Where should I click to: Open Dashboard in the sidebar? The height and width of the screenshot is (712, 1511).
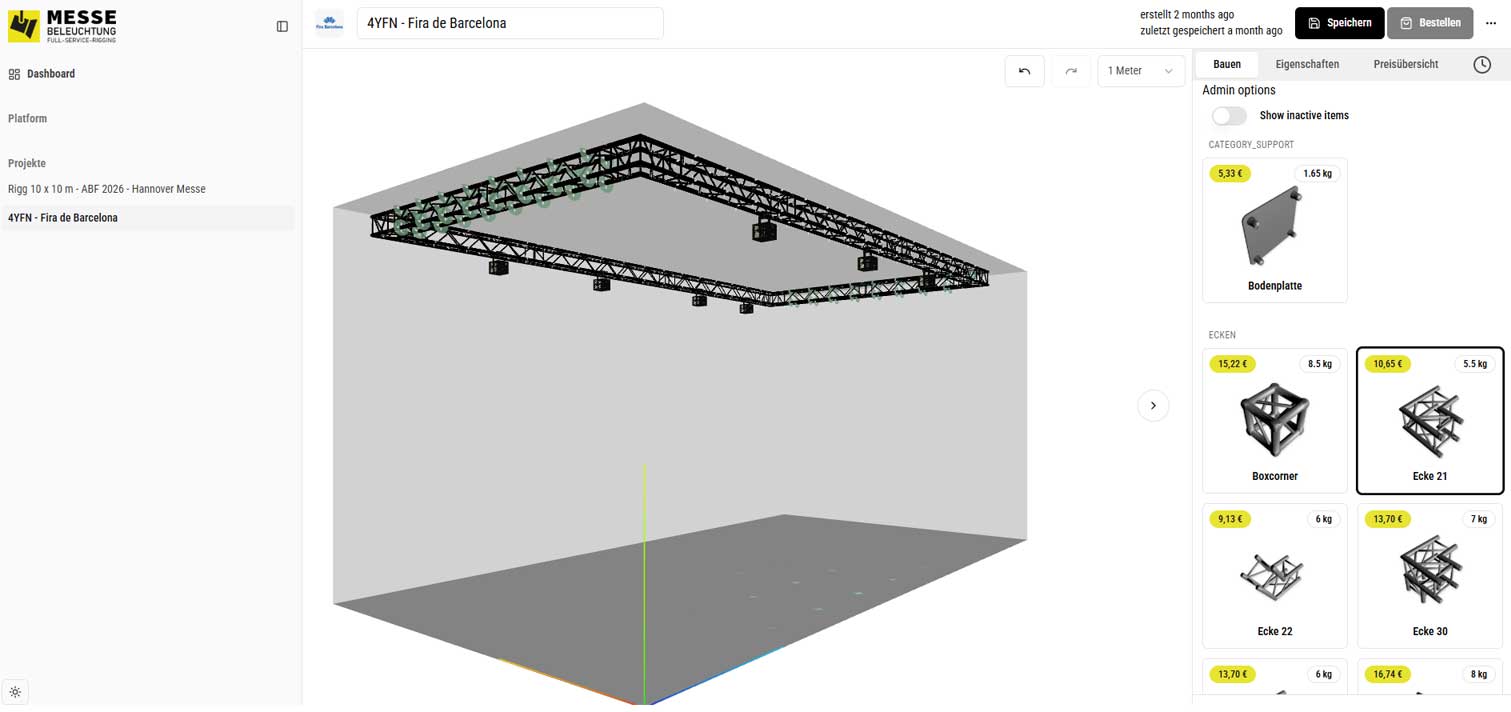tap(50, 74)
